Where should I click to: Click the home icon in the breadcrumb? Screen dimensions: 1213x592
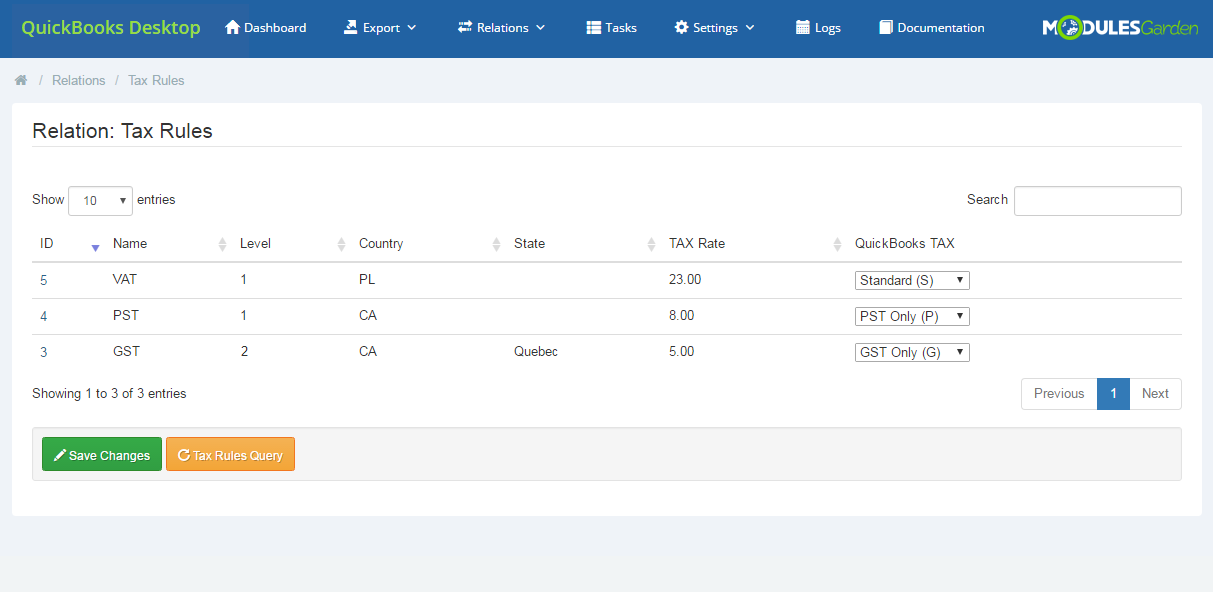(x=21, y=80)
